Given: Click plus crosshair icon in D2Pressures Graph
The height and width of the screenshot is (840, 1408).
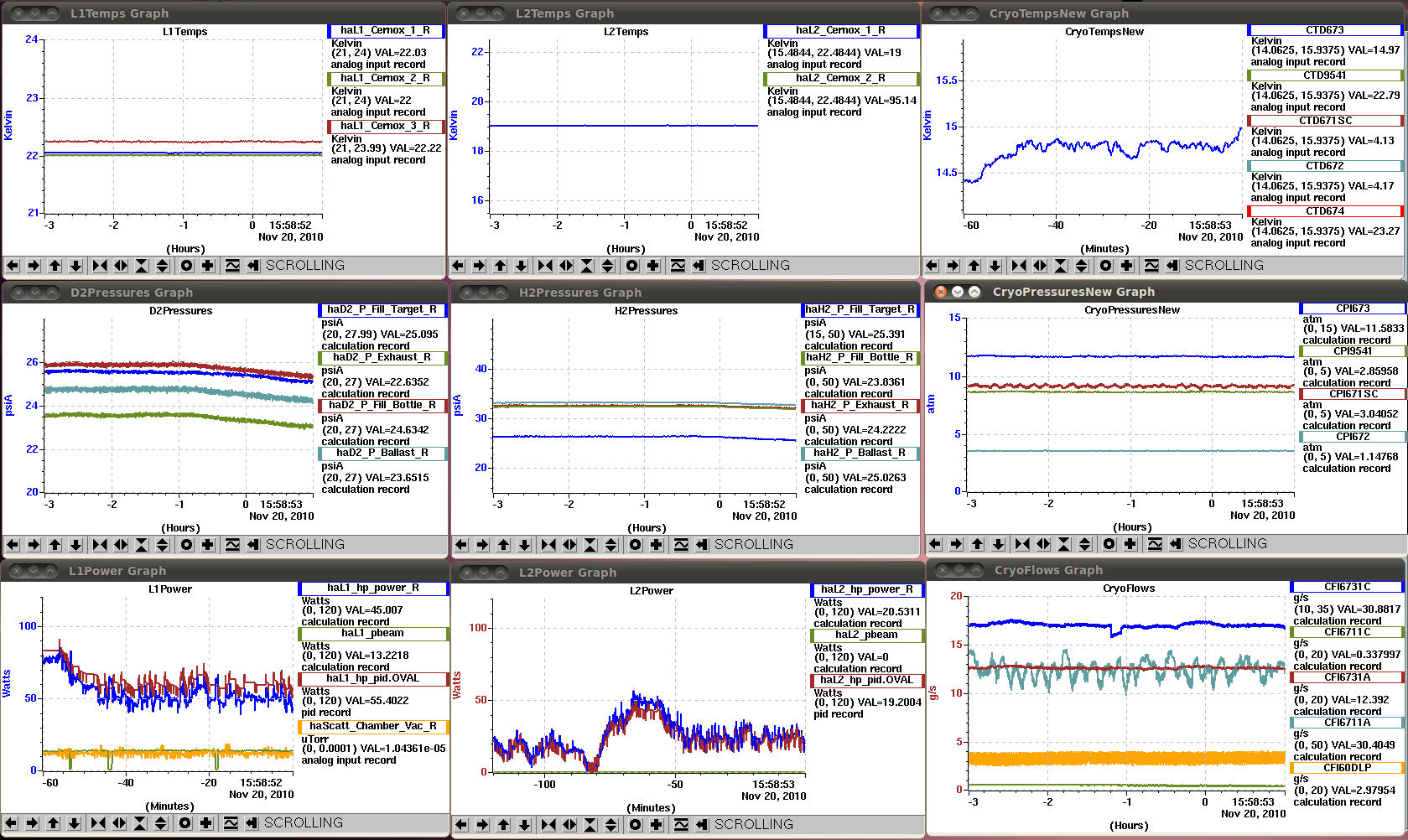Looking at the screenshot, I should (x=208, y=545).
